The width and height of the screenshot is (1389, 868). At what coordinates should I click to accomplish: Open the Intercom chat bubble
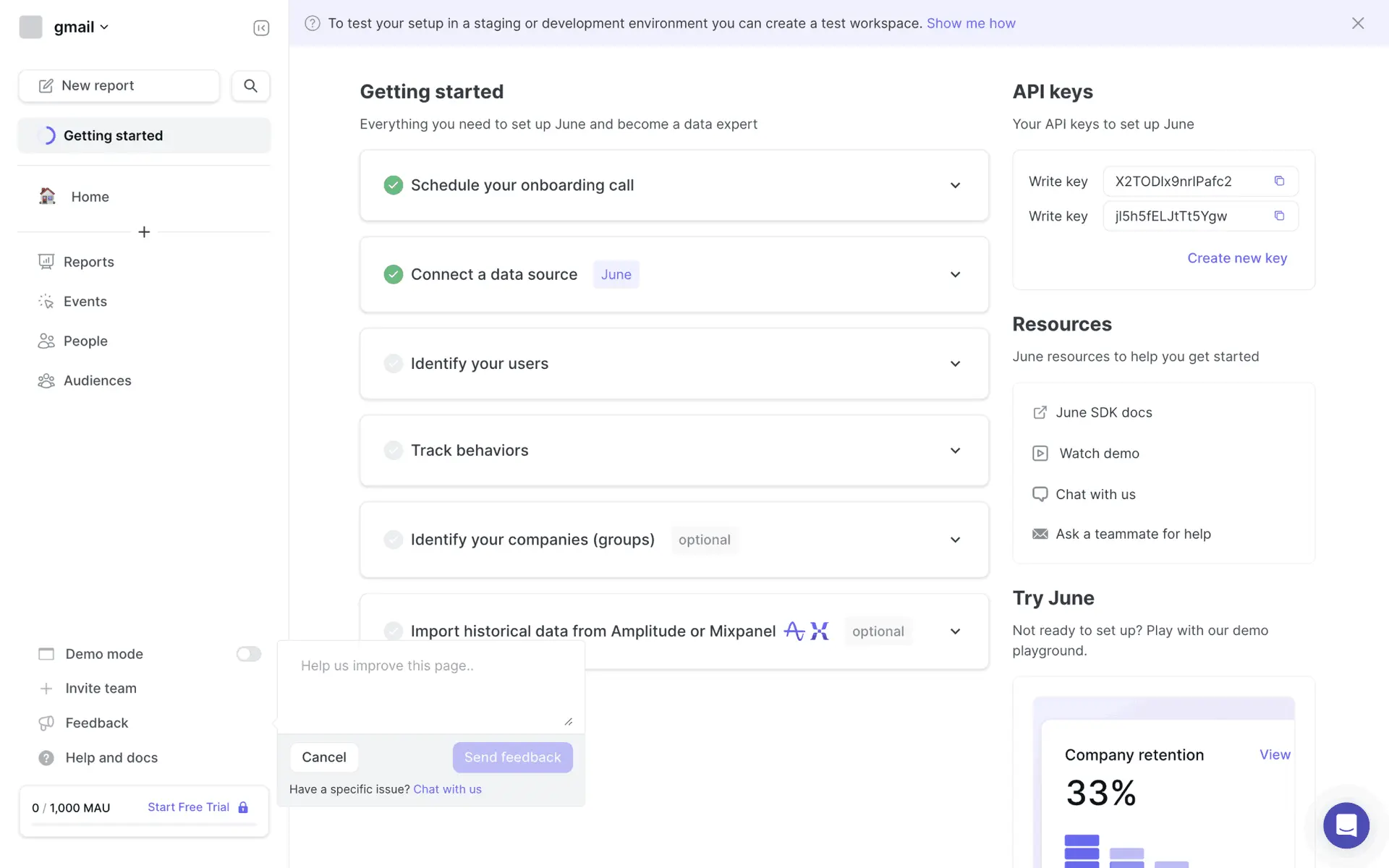[x=1346, y=825]
